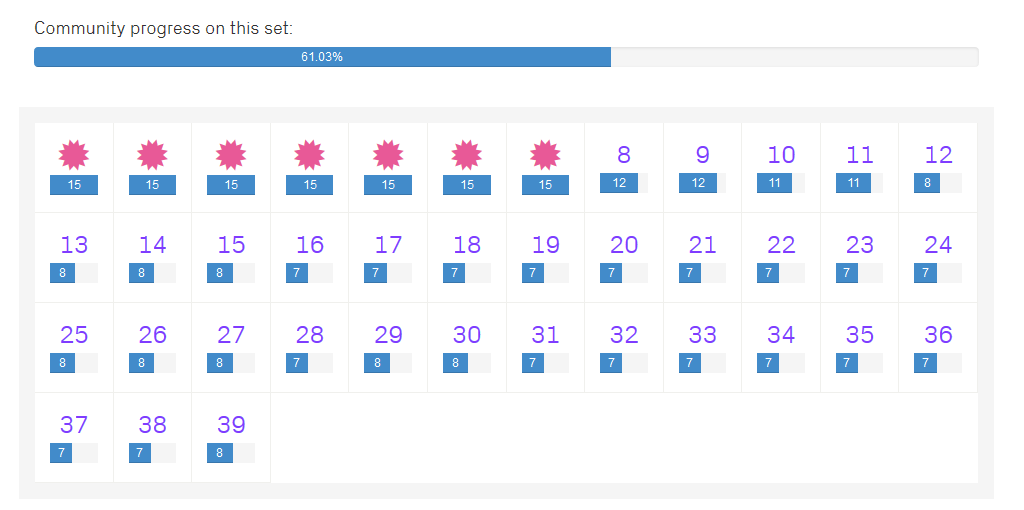The width and height of the screenshot is (1024, 510).
Task: Open the fifth pink starburst item
Action: point(388,155)
